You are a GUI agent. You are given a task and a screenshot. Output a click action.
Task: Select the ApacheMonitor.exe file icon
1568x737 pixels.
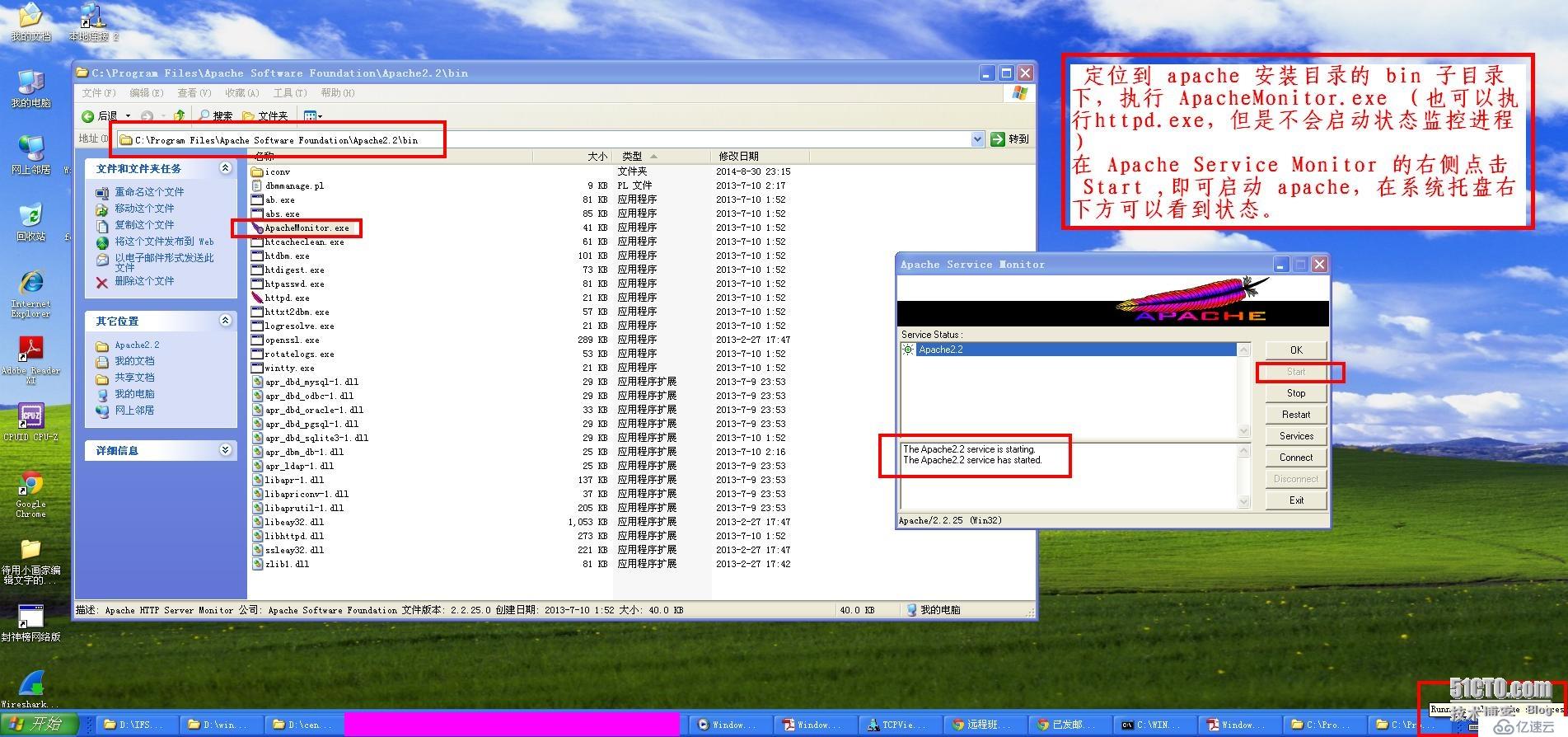(257, 228)
